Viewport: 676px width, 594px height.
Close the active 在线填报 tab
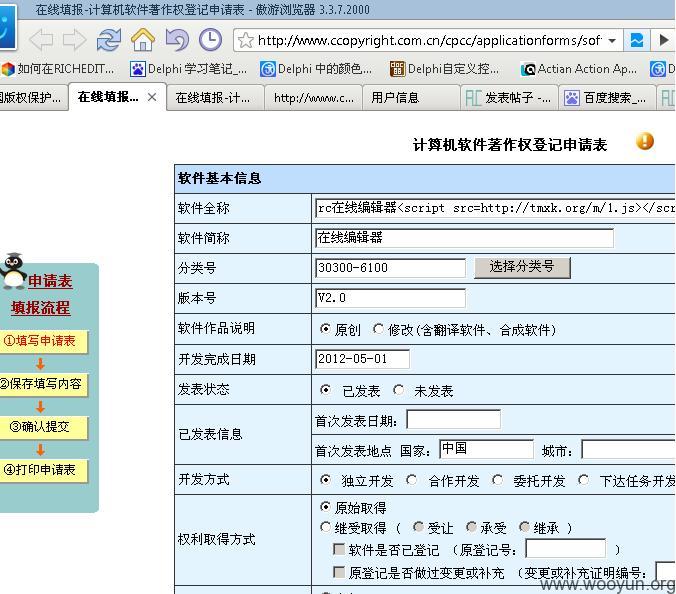152,97
